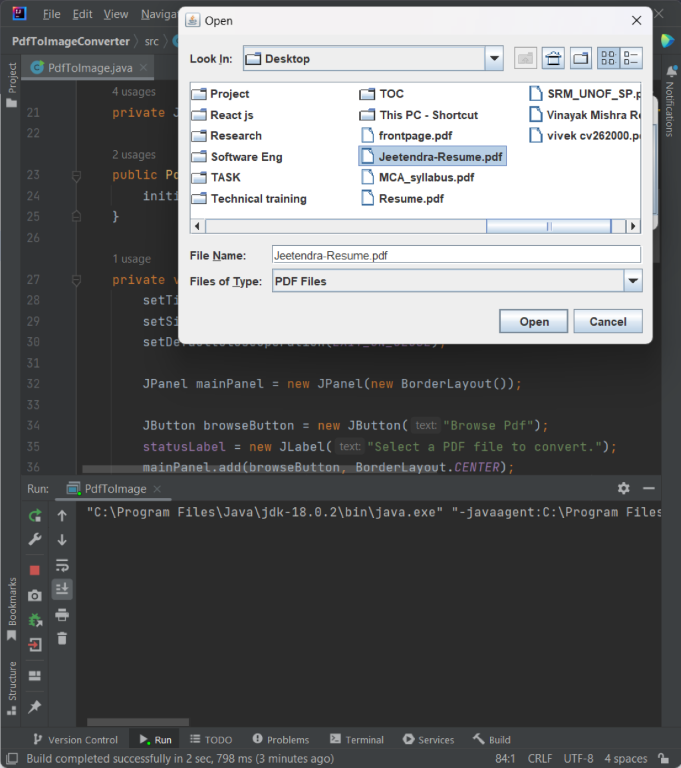Click the file list horizontal scrollbar thumb
Image resolution: width=681 pixels, height=768 pixels.
[549, 226]
